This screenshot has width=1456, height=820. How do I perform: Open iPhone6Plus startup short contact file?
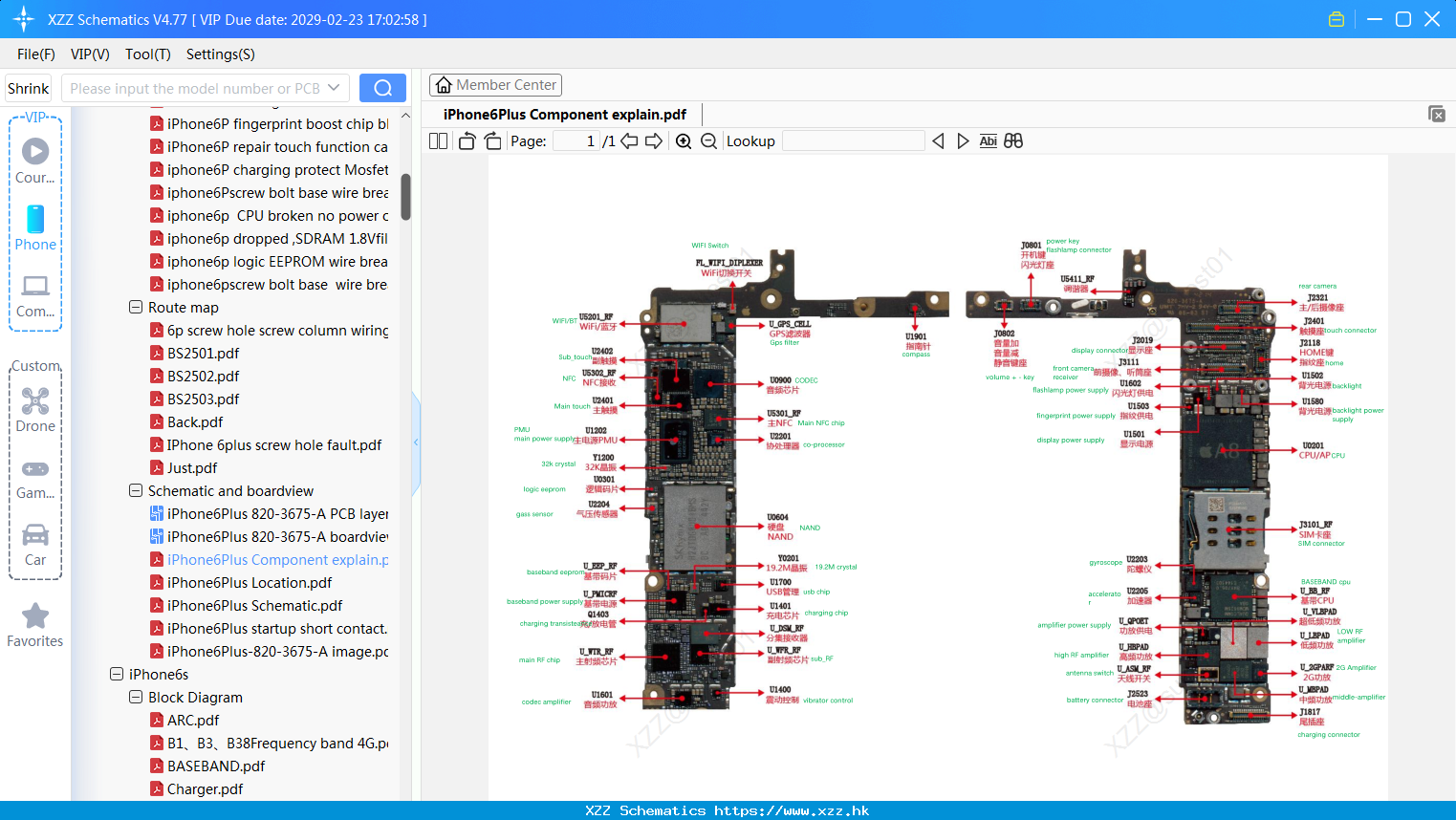[x=269, y=629]
